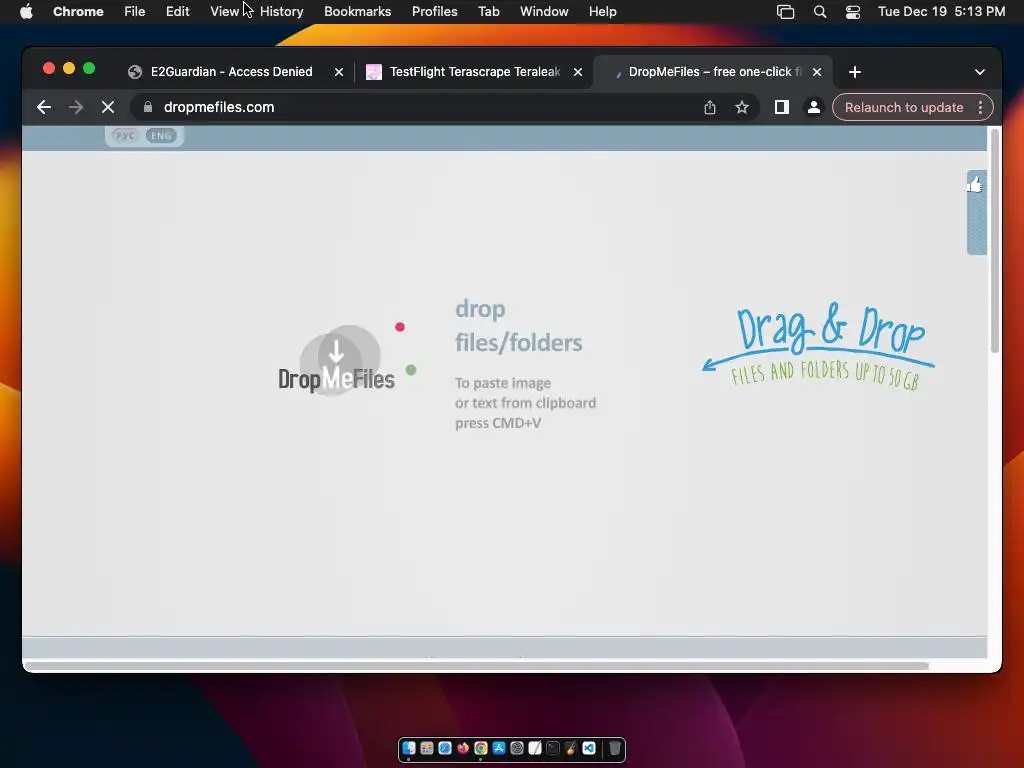Open the History menu
Image resolution: width=1024 pixels, height=768 pixels.
click(281, 11)
